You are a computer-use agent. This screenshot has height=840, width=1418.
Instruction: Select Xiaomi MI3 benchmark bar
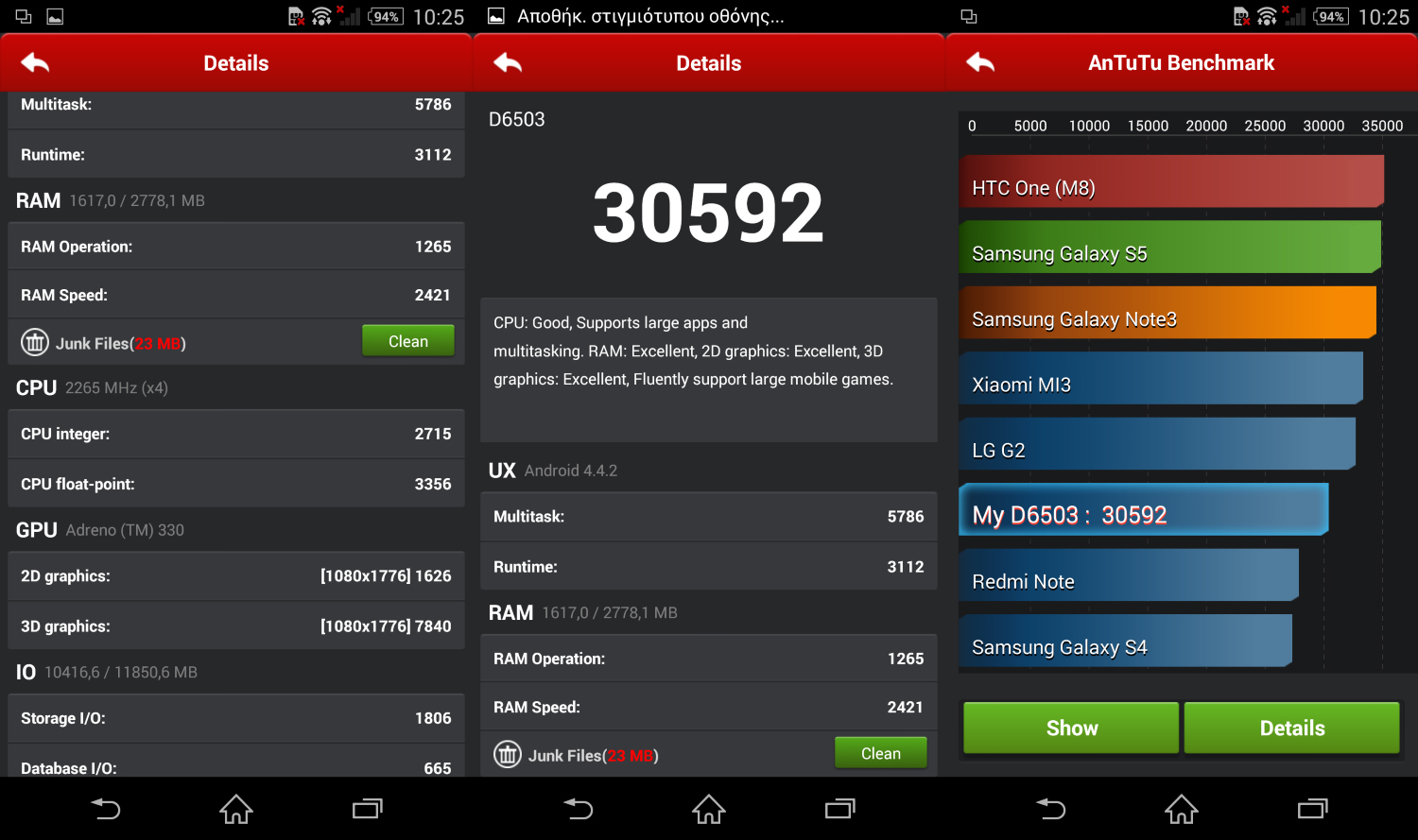tap(1161, 378)
